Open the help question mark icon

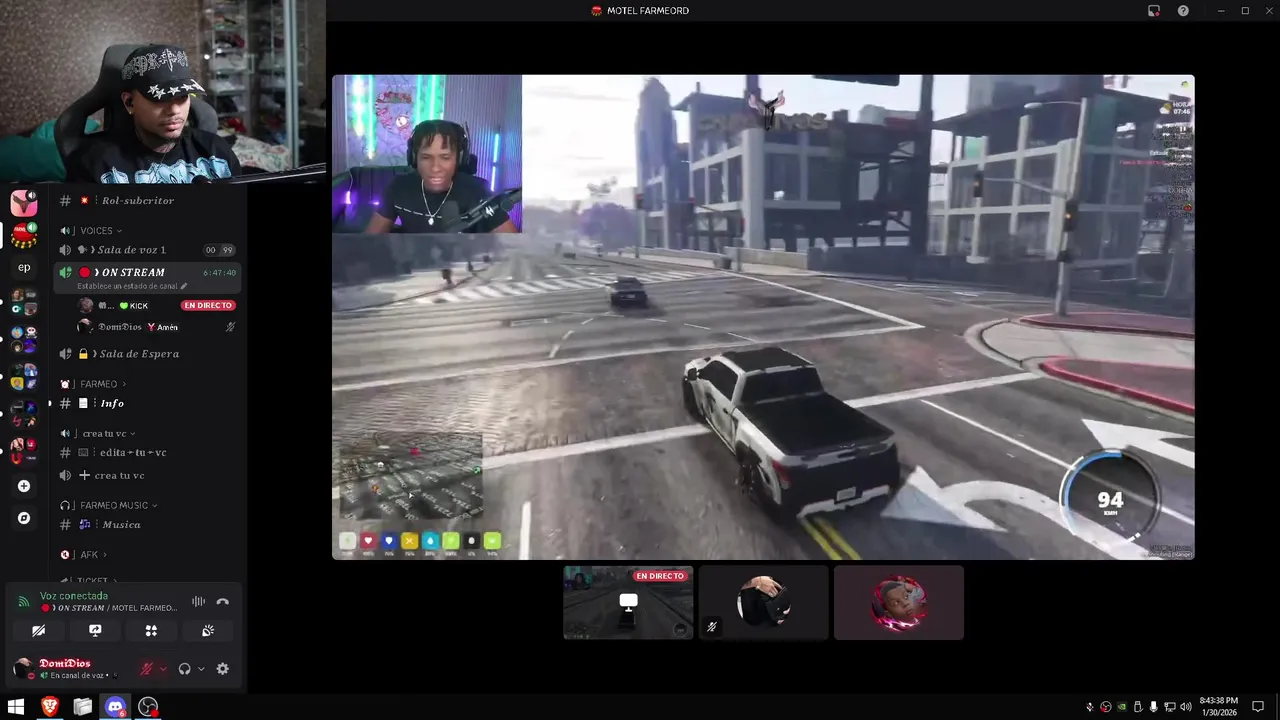click(1184, 11)
